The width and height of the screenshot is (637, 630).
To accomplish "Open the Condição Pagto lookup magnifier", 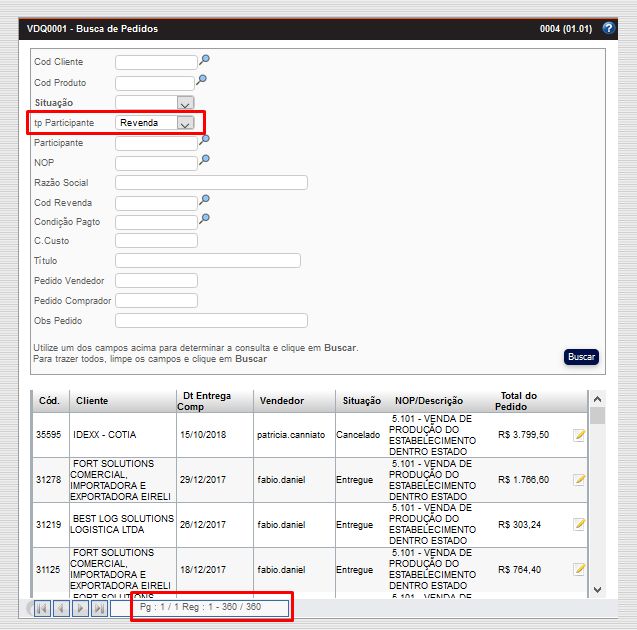I will point(204,220).
